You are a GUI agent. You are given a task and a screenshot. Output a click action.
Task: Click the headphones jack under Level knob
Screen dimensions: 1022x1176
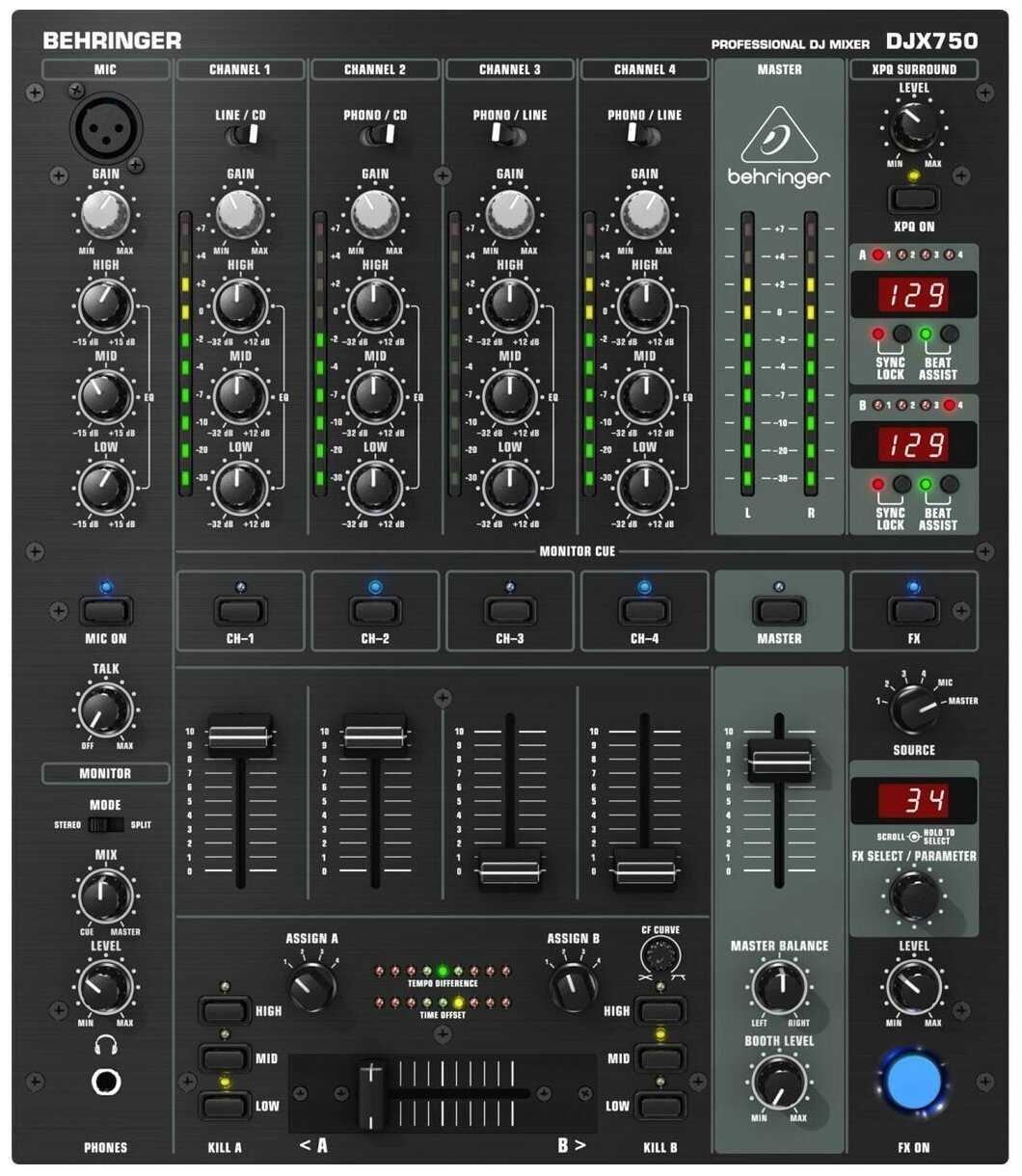[106, 1082]
